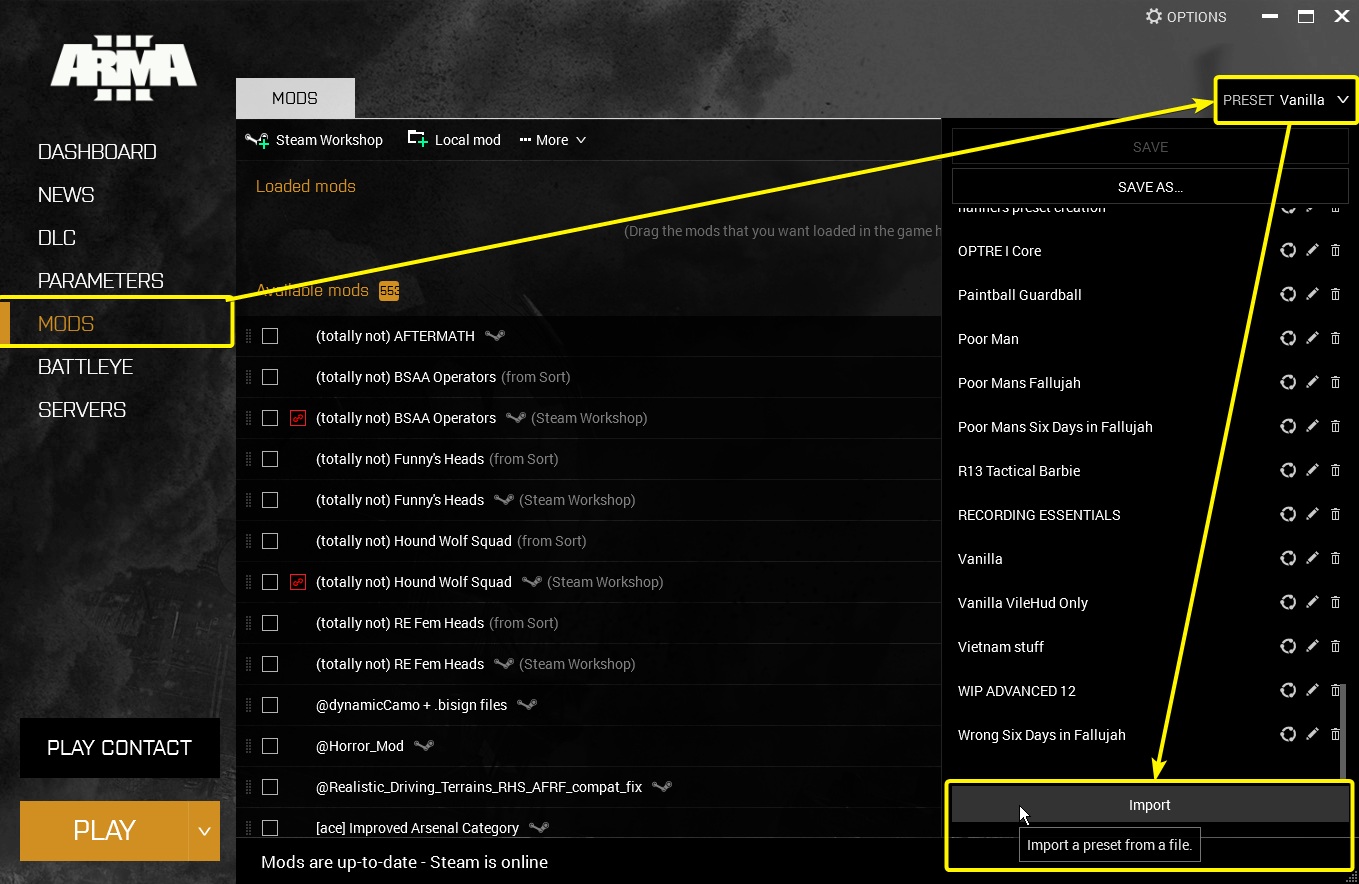Tick the RE Fem Heads (from Sort) checkbox
Image resolution: width=1359 pixels, height=884 pixels.
270,623
